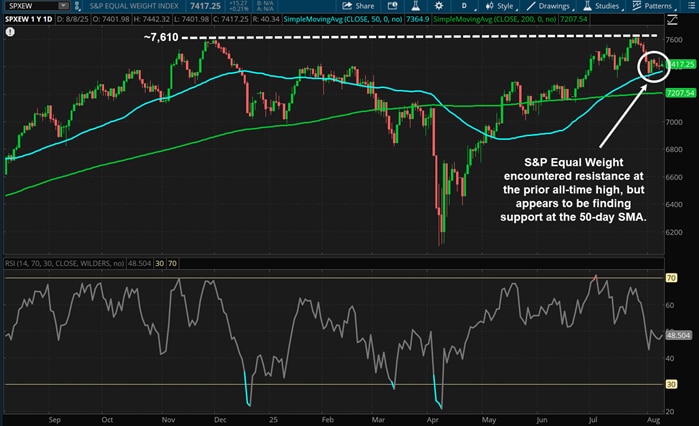The image size is (699, 426).
Task: Click the gray 48.504 bubble on RSI axis
Action: tap(678, 335)
